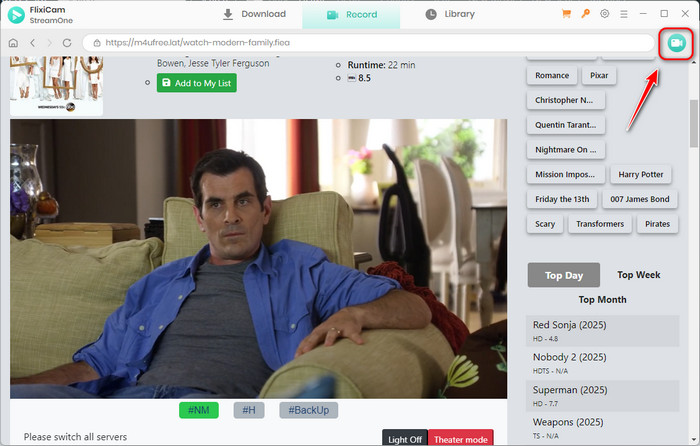The image size is (700, 446).
Task: Click the Romance tag
Action: point(552,75)
